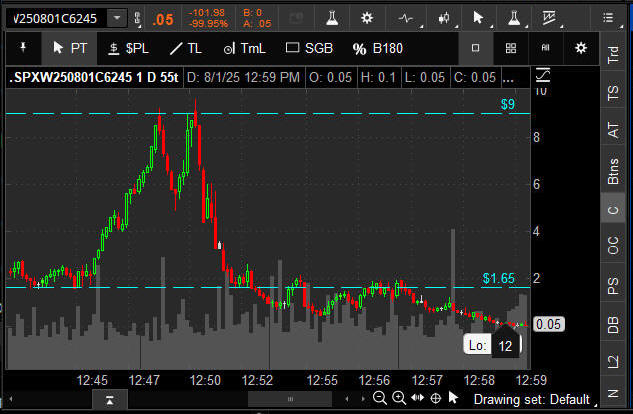Viewport: 633px width, 414px height.
Task: Open the OC sidebar tab
Action: (x=613, y=245)
